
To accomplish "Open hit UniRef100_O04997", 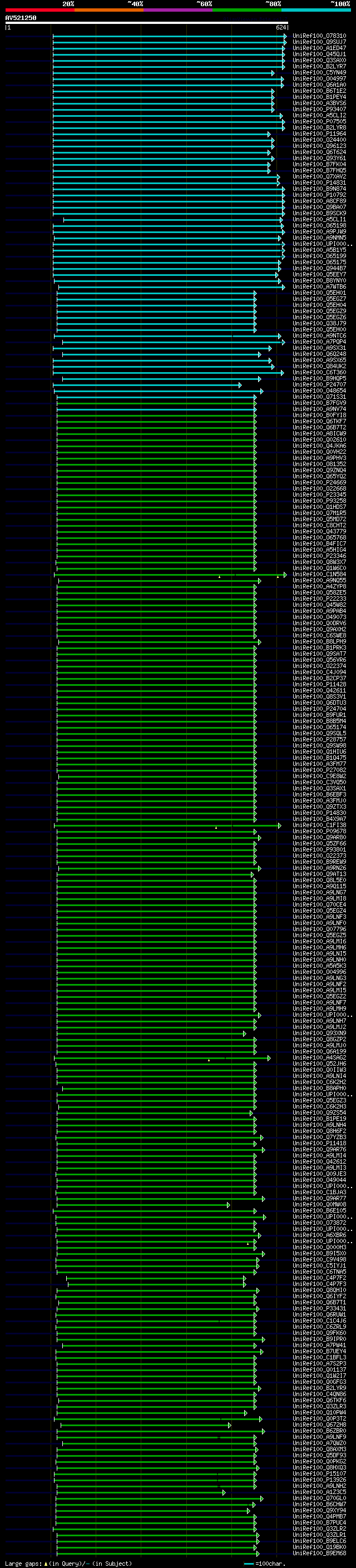I will coord(319,78).
